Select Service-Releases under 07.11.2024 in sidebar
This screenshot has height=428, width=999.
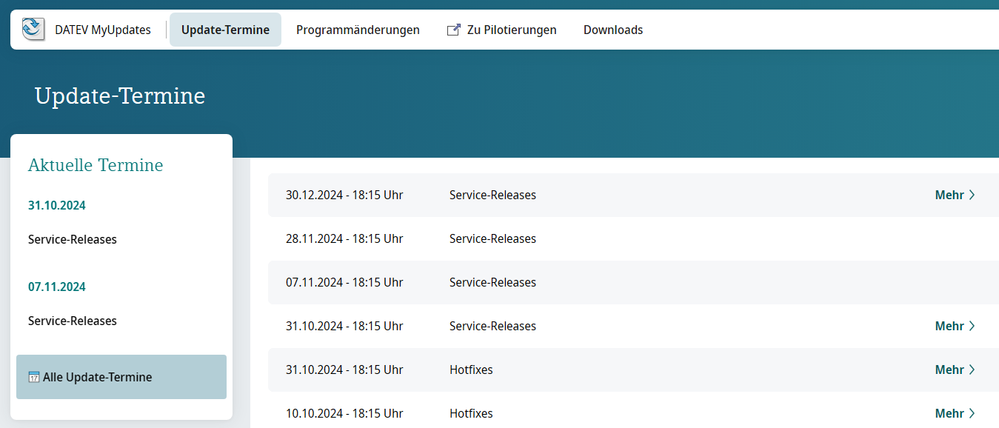(72, 321)
